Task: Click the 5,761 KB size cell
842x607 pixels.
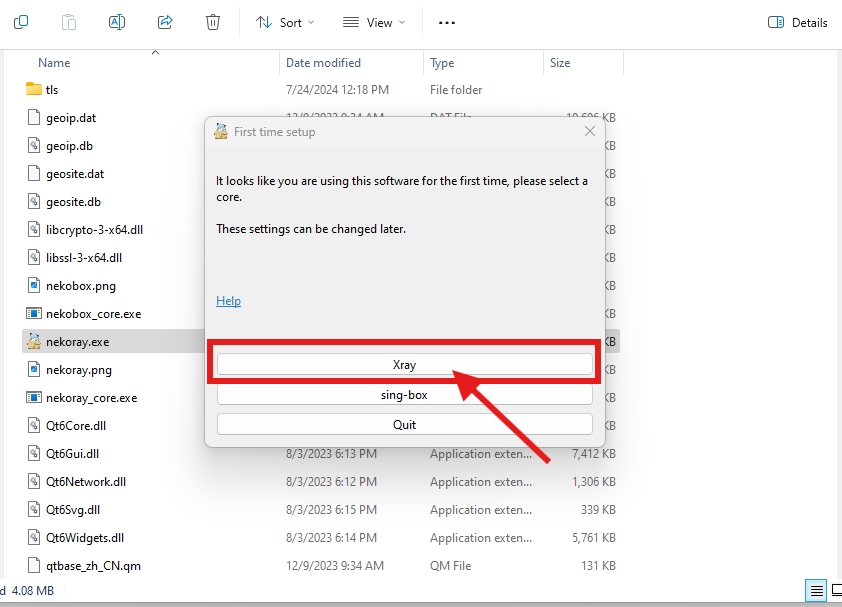Action: coord(593,538)
